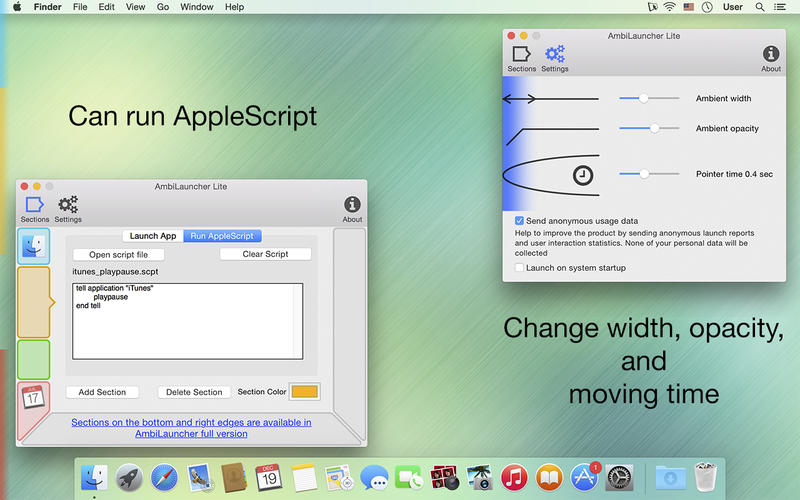
Task: Switch to the Launch App tab
Action: click(x=153, y=236)
